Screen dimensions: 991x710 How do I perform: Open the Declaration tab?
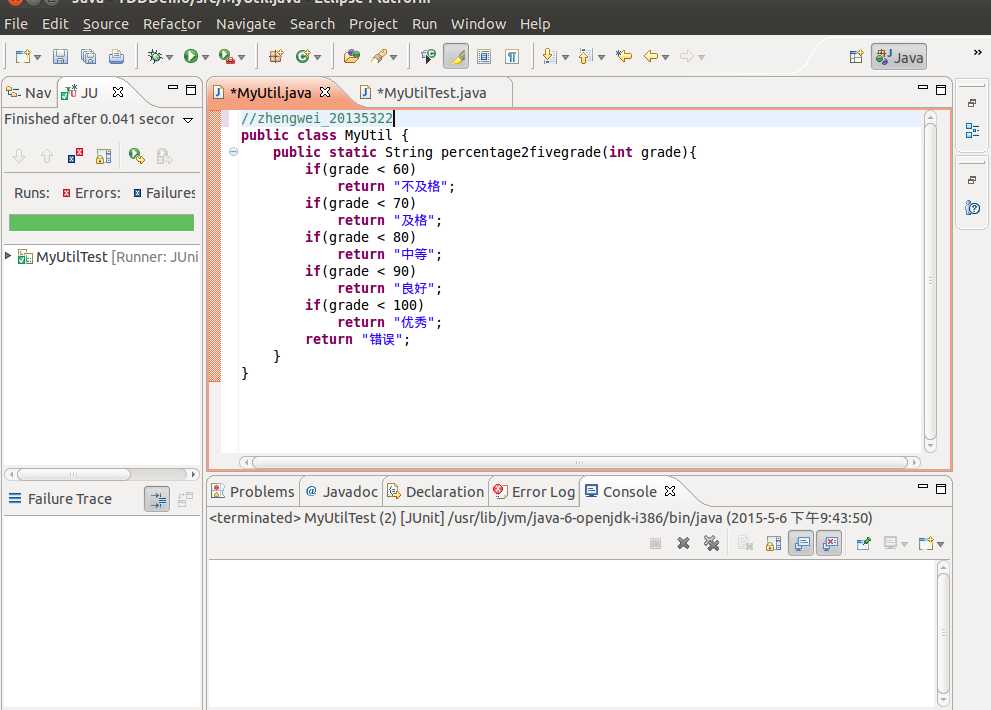(436, 492)
